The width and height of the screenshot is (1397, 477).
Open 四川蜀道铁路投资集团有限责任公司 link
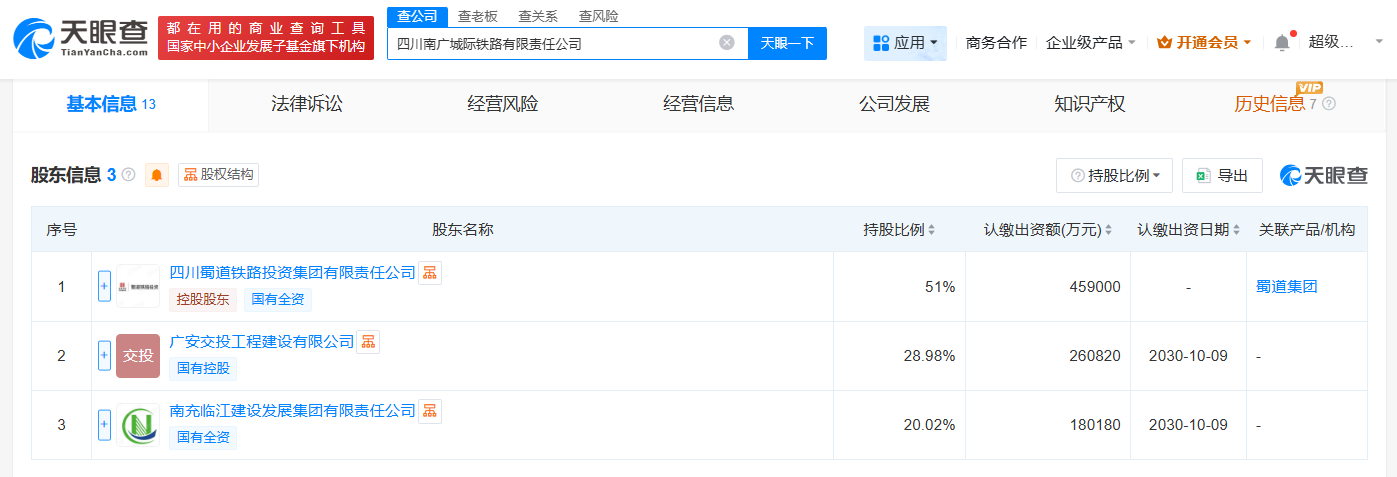click(292, 273)
